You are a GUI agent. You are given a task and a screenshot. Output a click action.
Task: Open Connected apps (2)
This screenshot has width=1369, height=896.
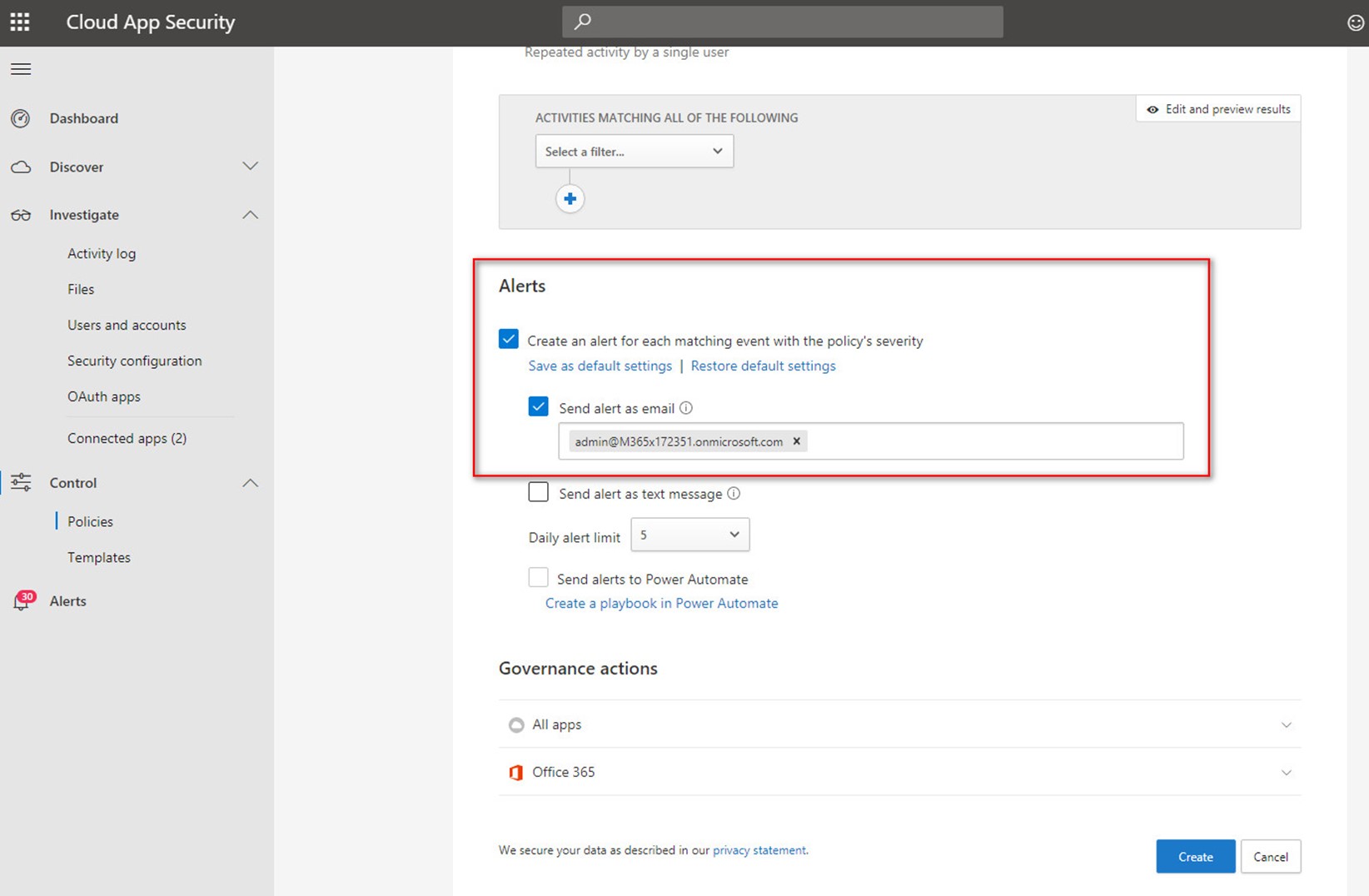tap(127, 438)
